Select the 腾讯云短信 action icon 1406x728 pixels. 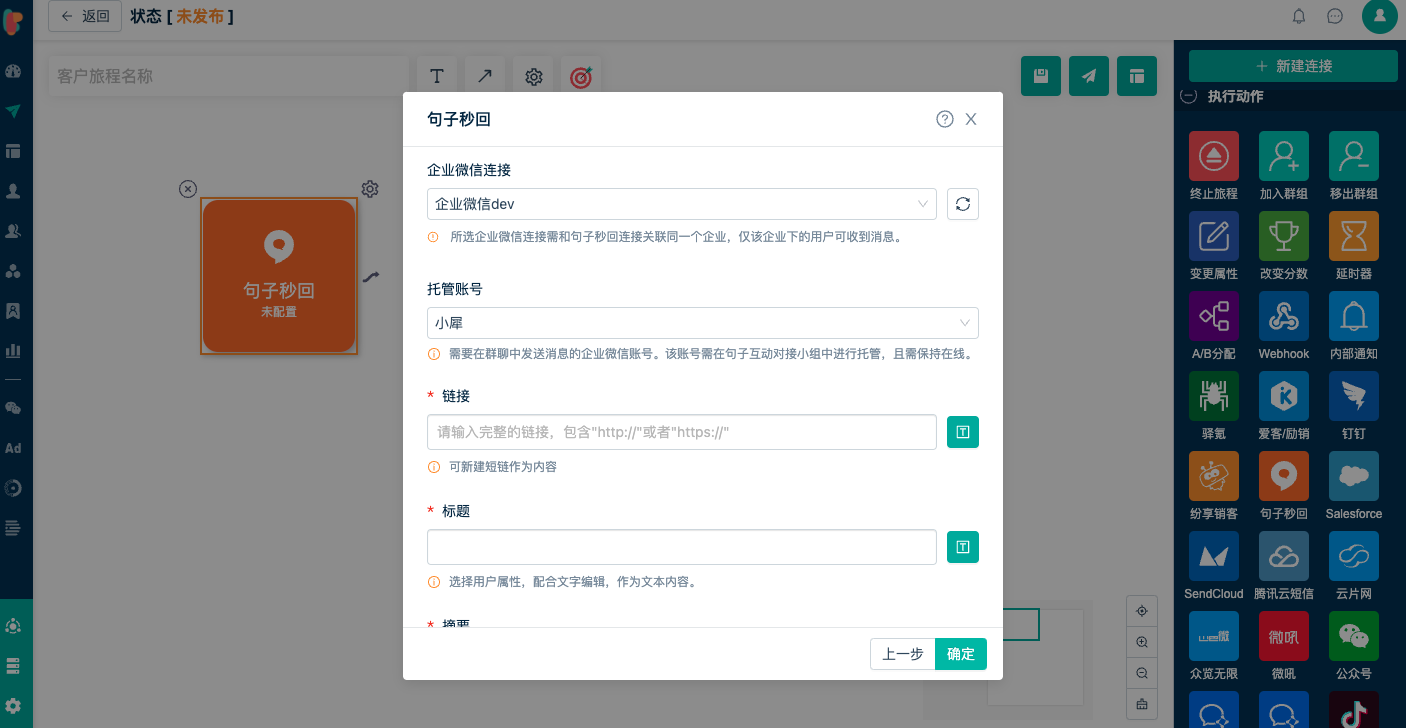[1284, 556]
